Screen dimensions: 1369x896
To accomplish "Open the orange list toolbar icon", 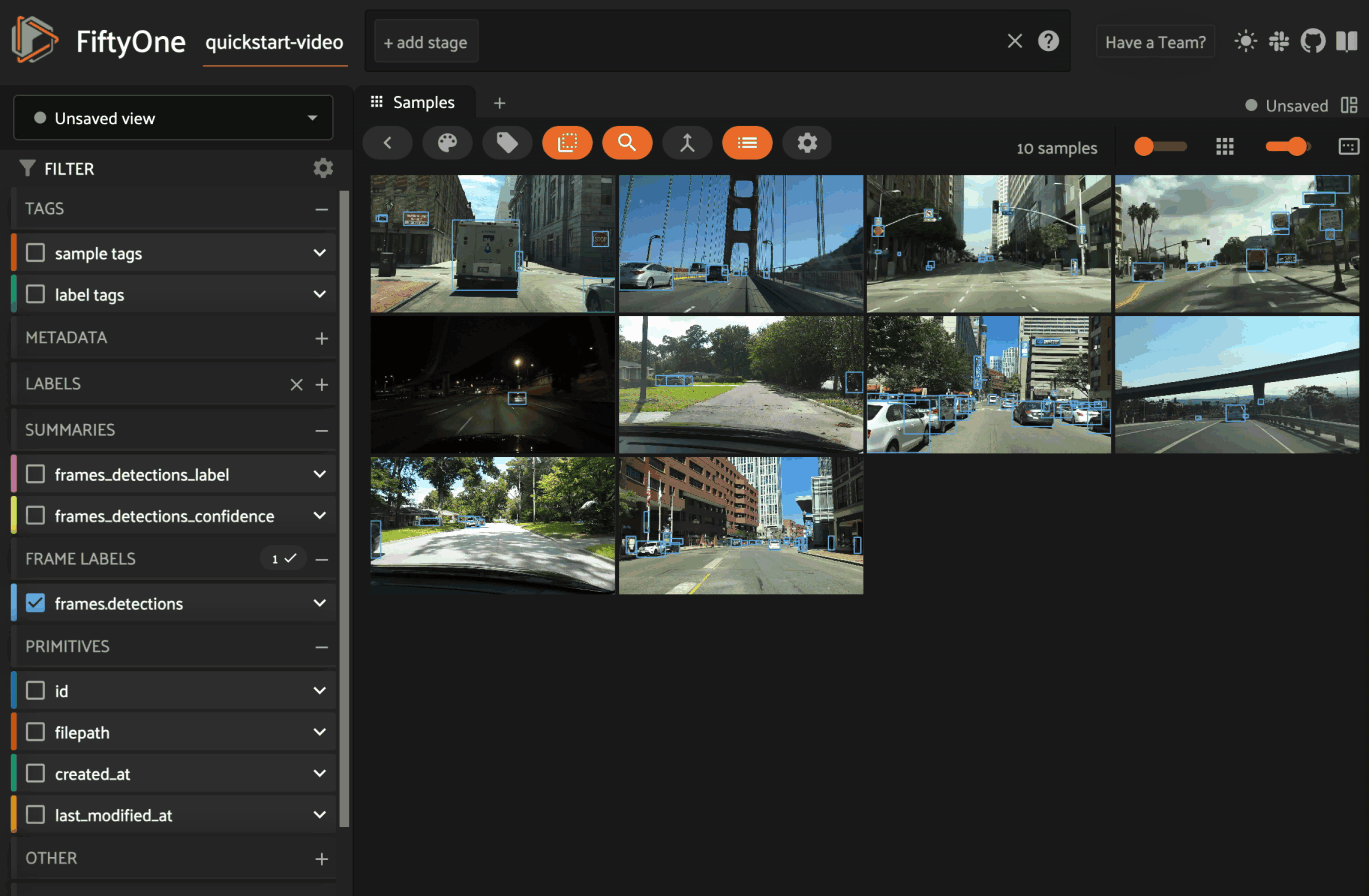I will click(747, 143).
